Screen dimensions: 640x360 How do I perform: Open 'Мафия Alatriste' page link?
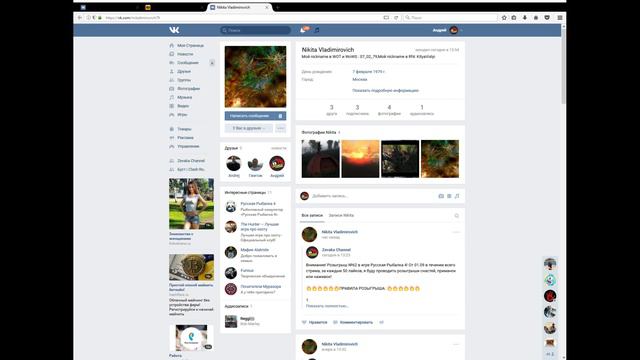tap(255, 250)
